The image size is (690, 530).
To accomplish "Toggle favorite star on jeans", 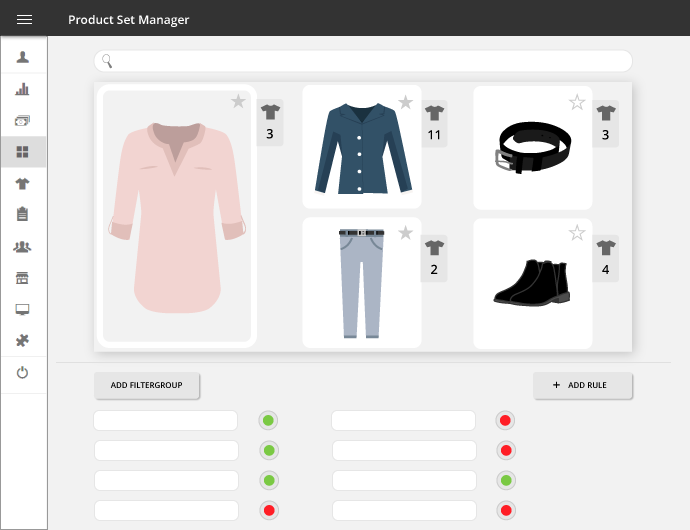I will [x=405, y=232].
